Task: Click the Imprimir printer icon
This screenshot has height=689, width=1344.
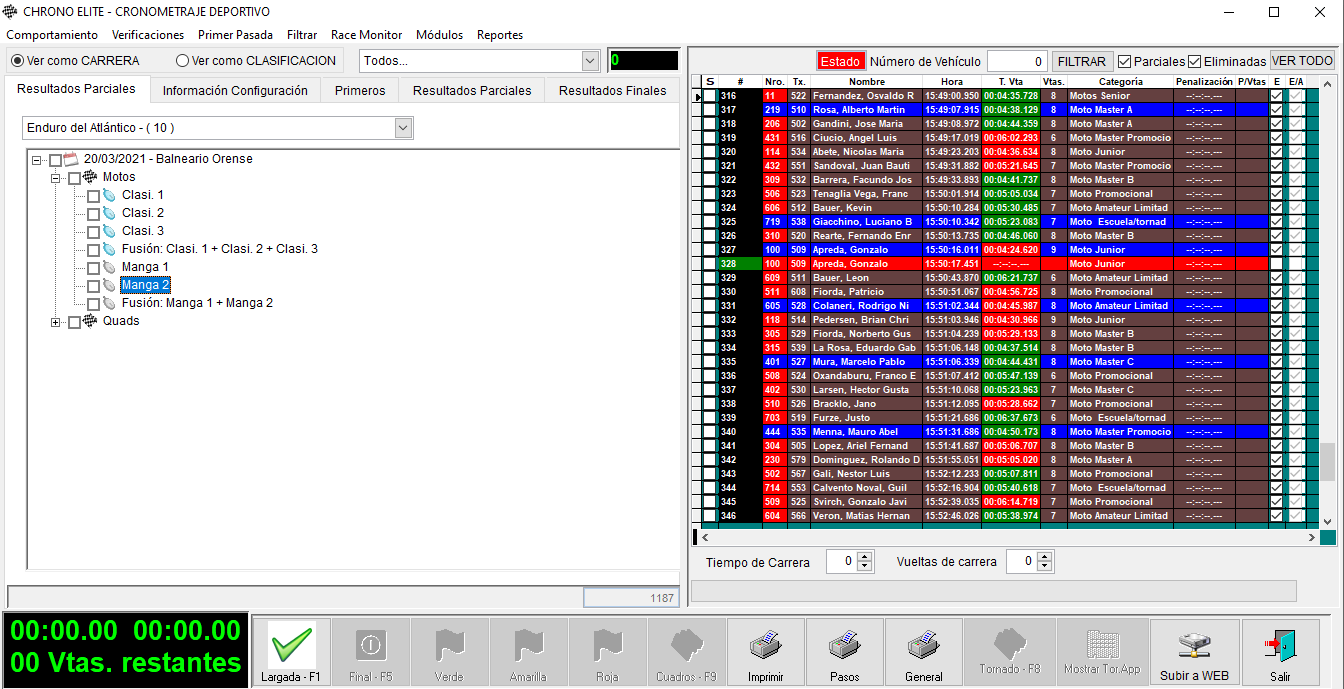Action: 765,646
